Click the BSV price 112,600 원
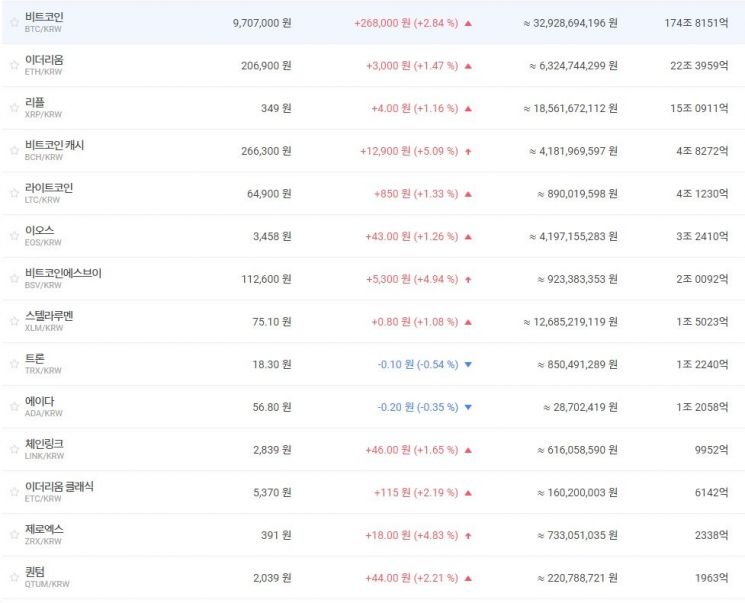Screen dimensions: 745x603 266,279
